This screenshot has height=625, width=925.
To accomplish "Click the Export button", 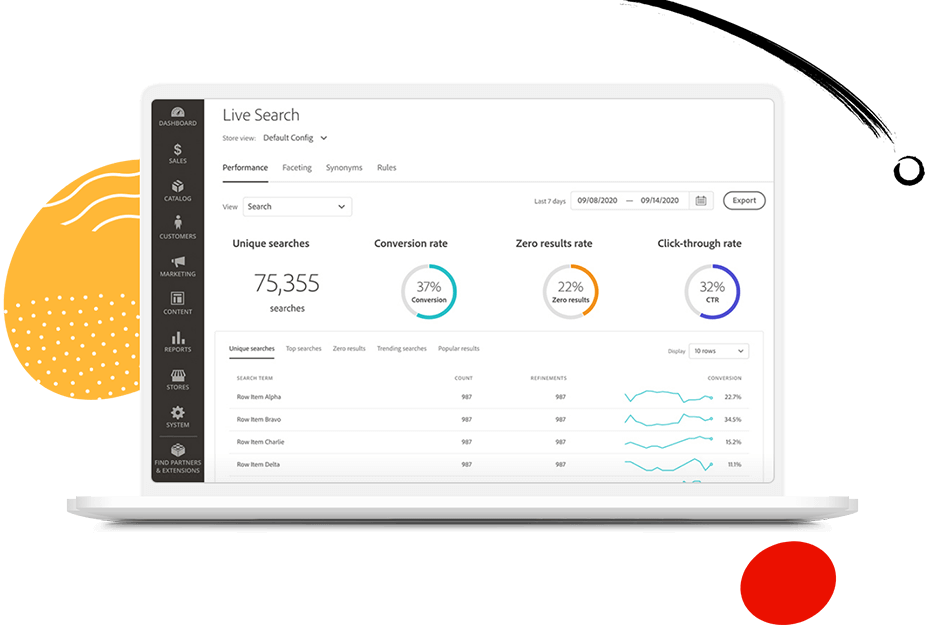I will pyautogui.click(x=744, y=201).
